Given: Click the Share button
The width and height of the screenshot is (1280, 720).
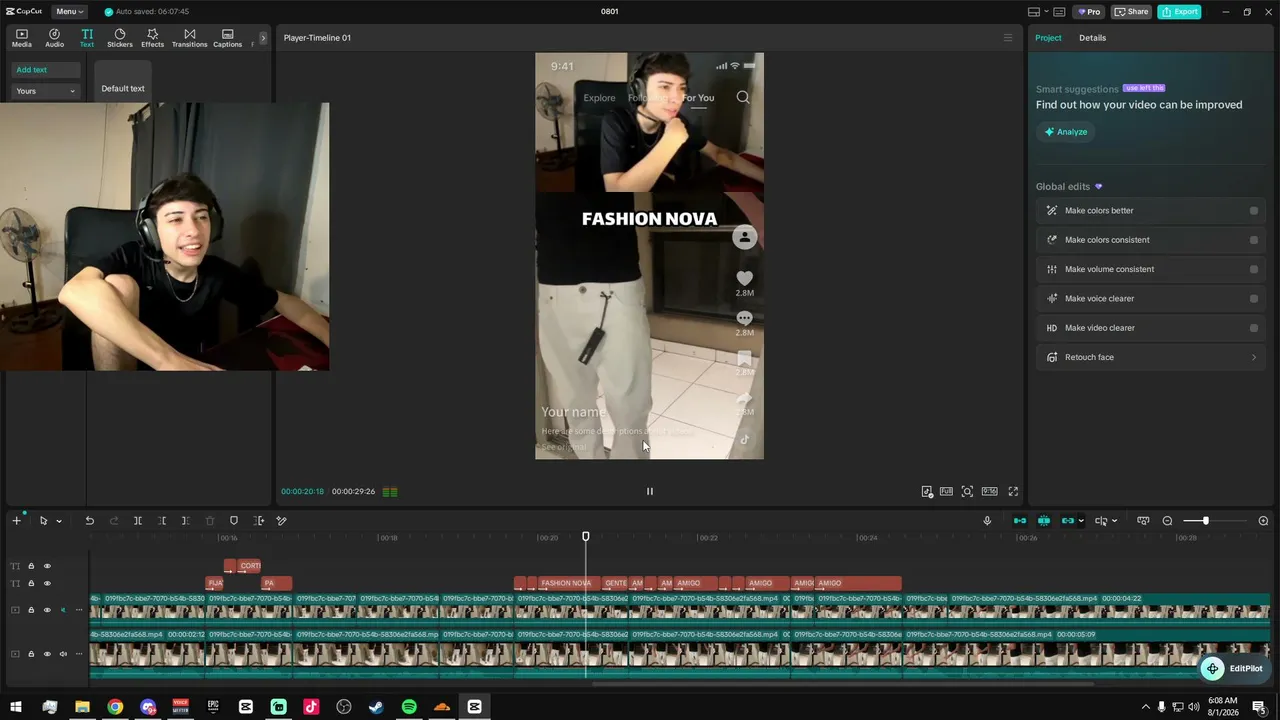Looking at the screenshot, I should [x=1132, y=12].
